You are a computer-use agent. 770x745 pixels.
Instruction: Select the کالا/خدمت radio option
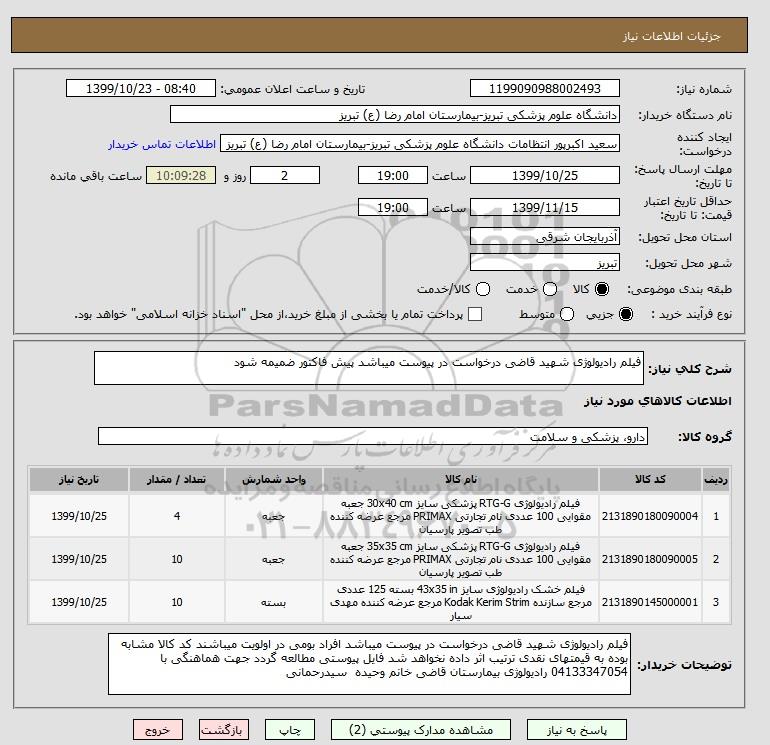tap(483, 289)
